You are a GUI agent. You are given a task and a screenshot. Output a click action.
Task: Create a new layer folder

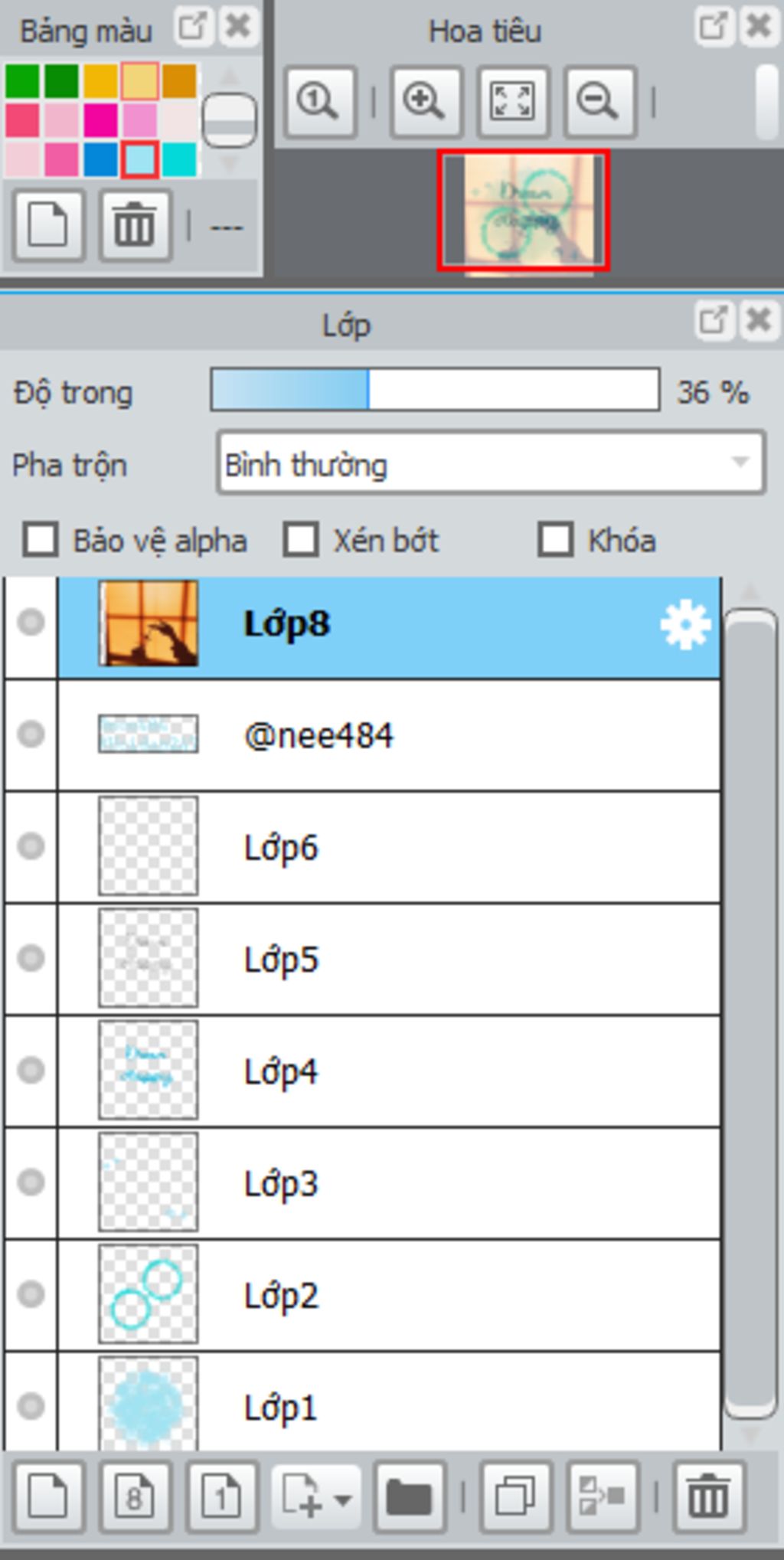[410, 1497]
